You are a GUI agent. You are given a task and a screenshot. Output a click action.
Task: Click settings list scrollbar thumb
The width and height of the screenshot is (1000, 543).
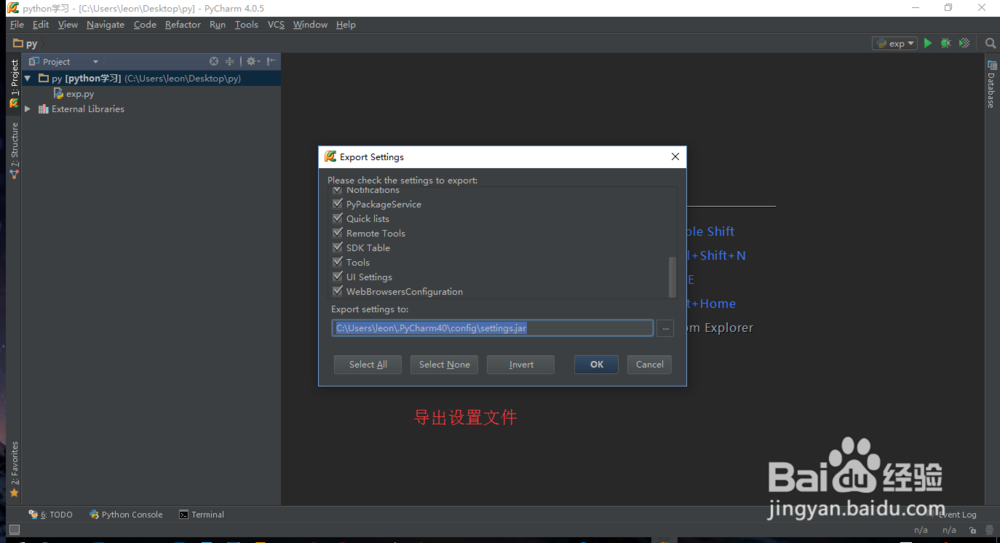pyautogui.click(x=672, y=276)
